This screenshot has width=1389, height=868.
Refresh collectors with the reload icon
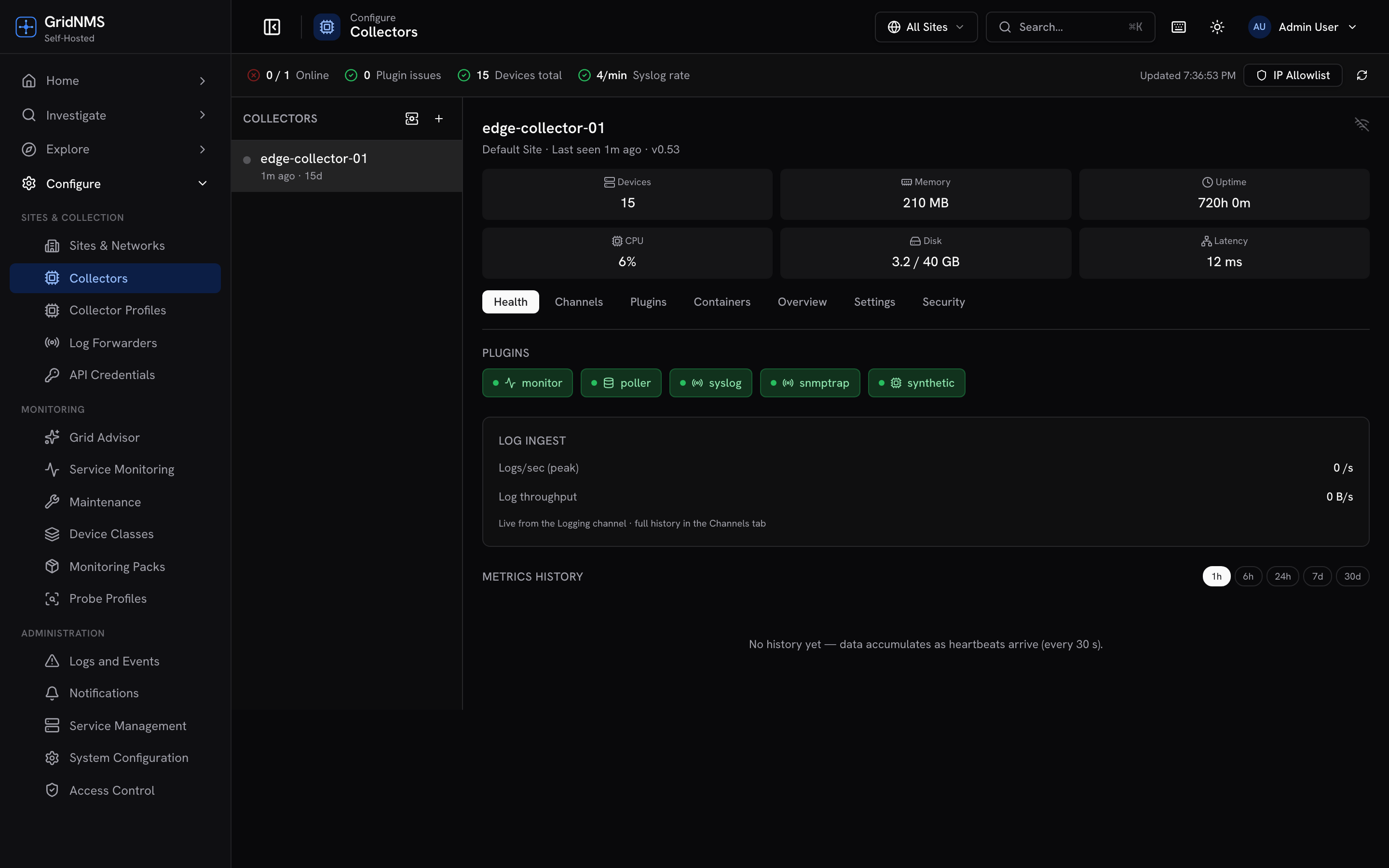(1362, 75)
